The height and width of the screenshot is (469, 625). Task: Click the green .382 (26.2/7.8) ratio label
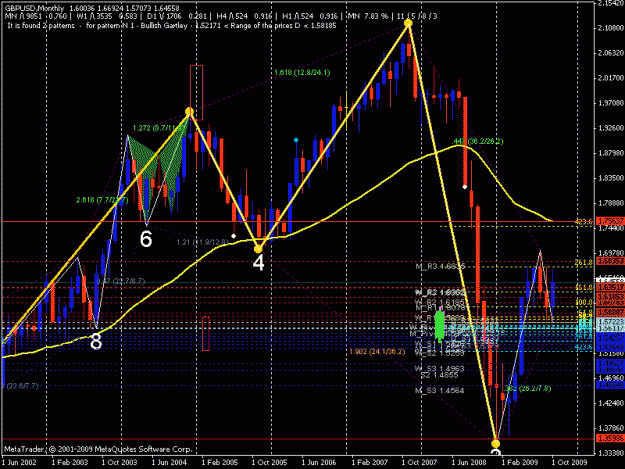(528, 388)
